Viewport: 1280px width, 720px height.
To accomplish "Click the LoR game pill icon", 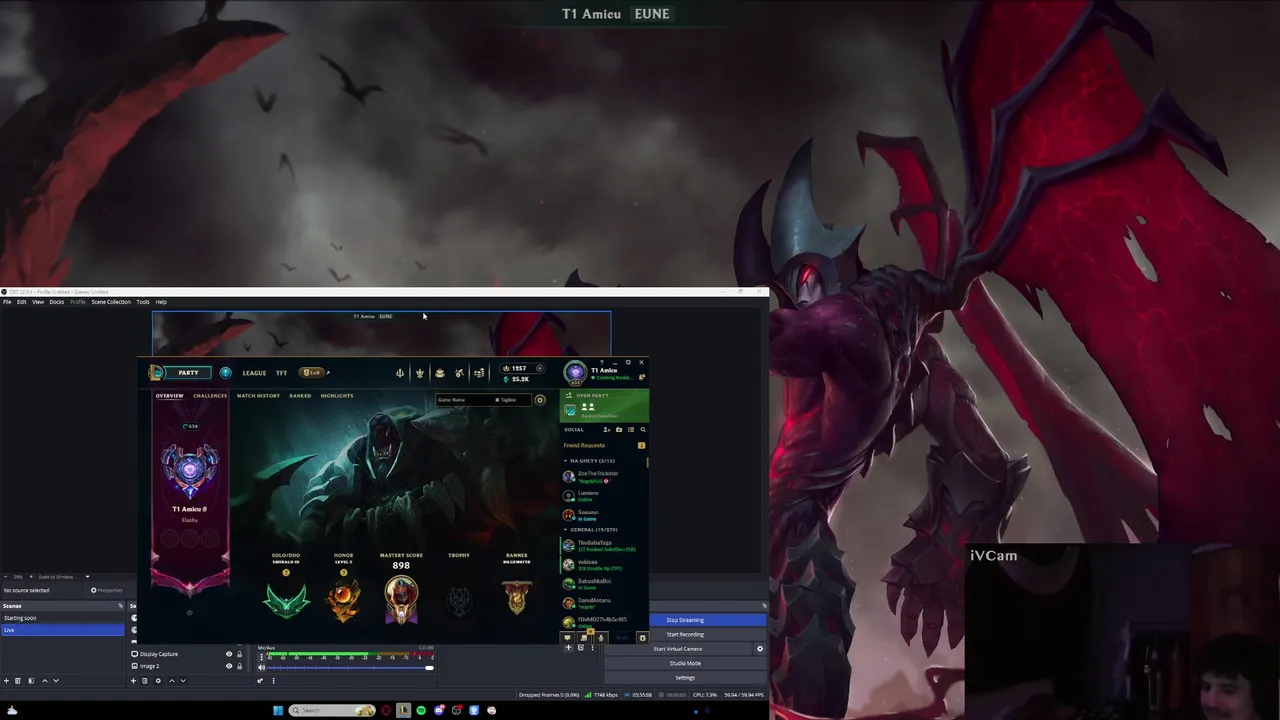I will pos(314,373).
